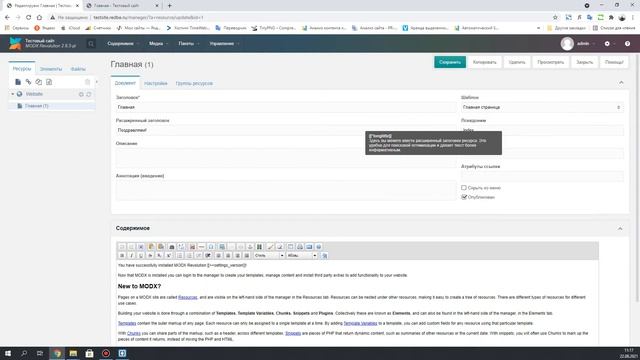Open the help question mark icon
Image resolution: width=640 pixels, height=360 pixels.
click(x=627, y=44)
